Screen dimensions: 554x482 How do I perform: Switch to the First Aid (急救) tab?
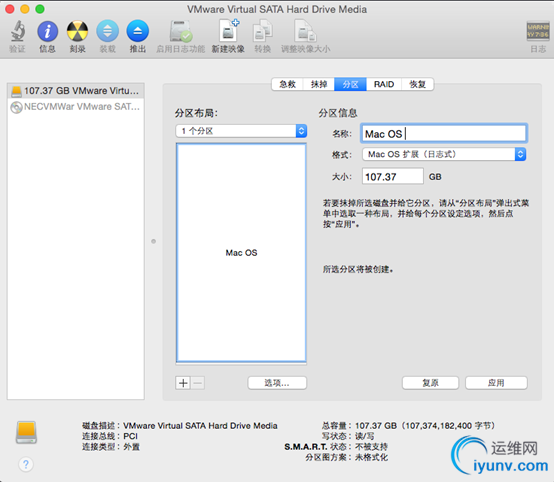[287, 84]
